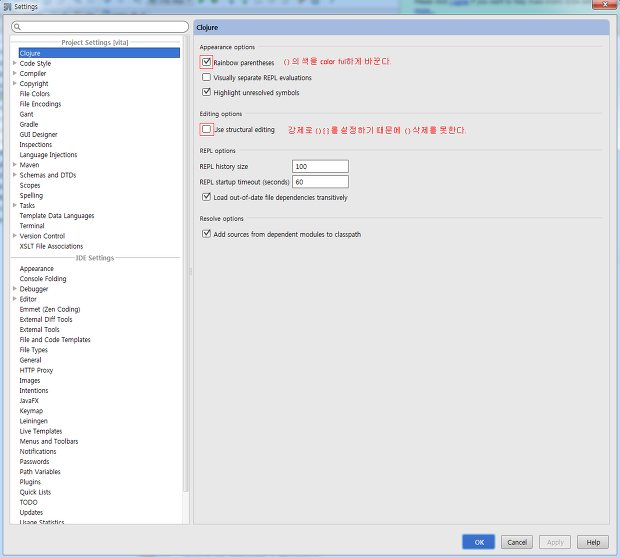Select Spelling settings entry
Image resolution: width=620 pixels, height=557 pixels.
tap(31, 195)
